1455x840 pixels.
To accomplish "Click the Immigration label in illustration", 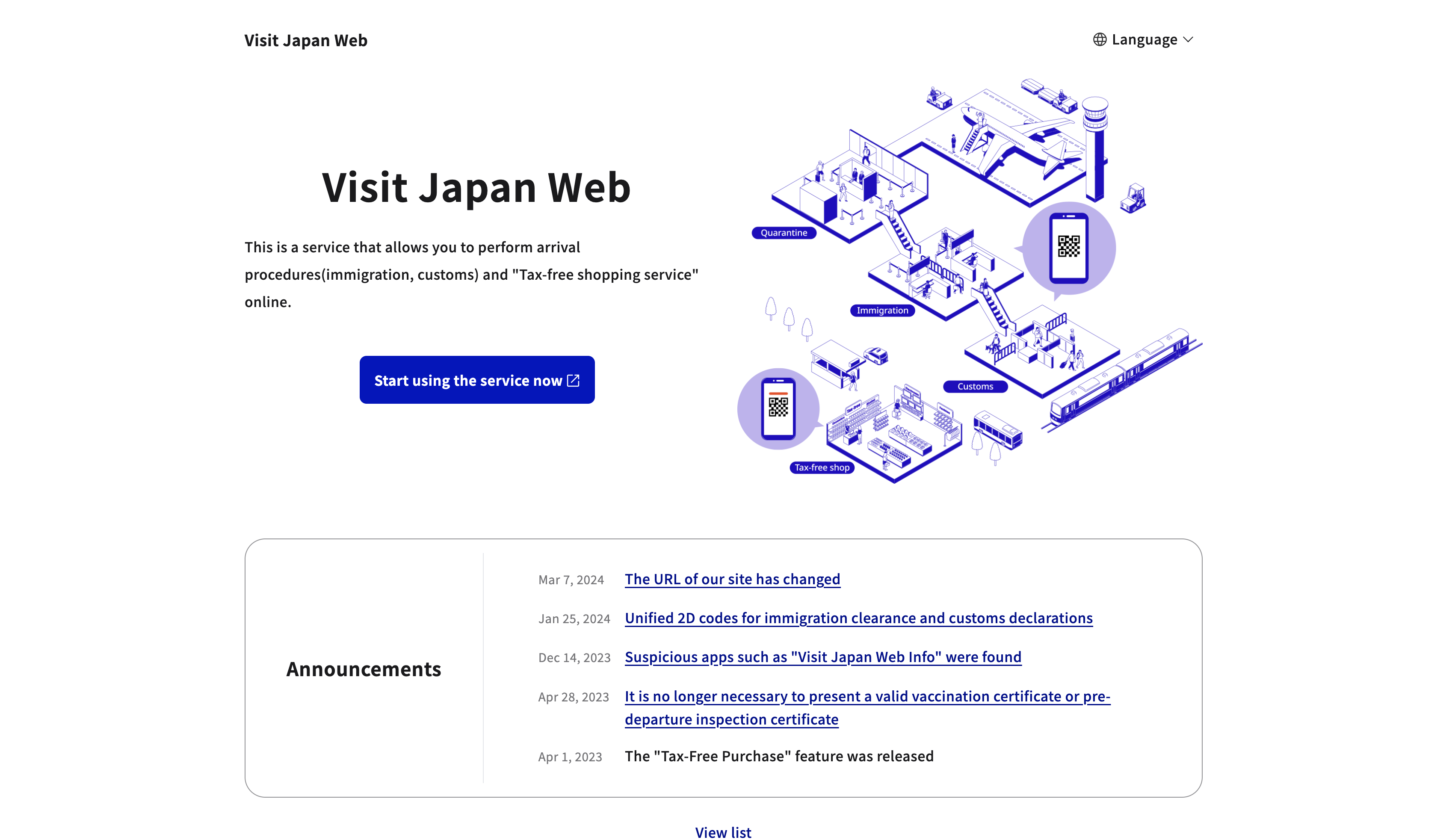I will click(x=882, y=311).
